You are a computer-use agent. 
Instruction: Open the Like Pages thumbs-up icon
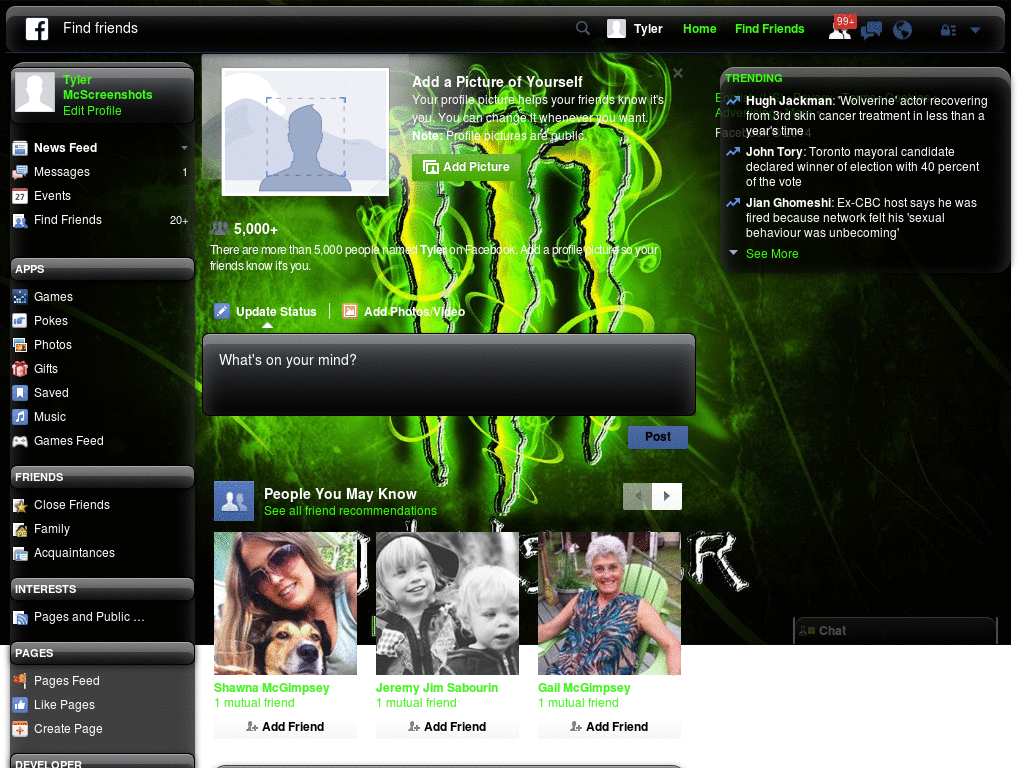point(20,705)
